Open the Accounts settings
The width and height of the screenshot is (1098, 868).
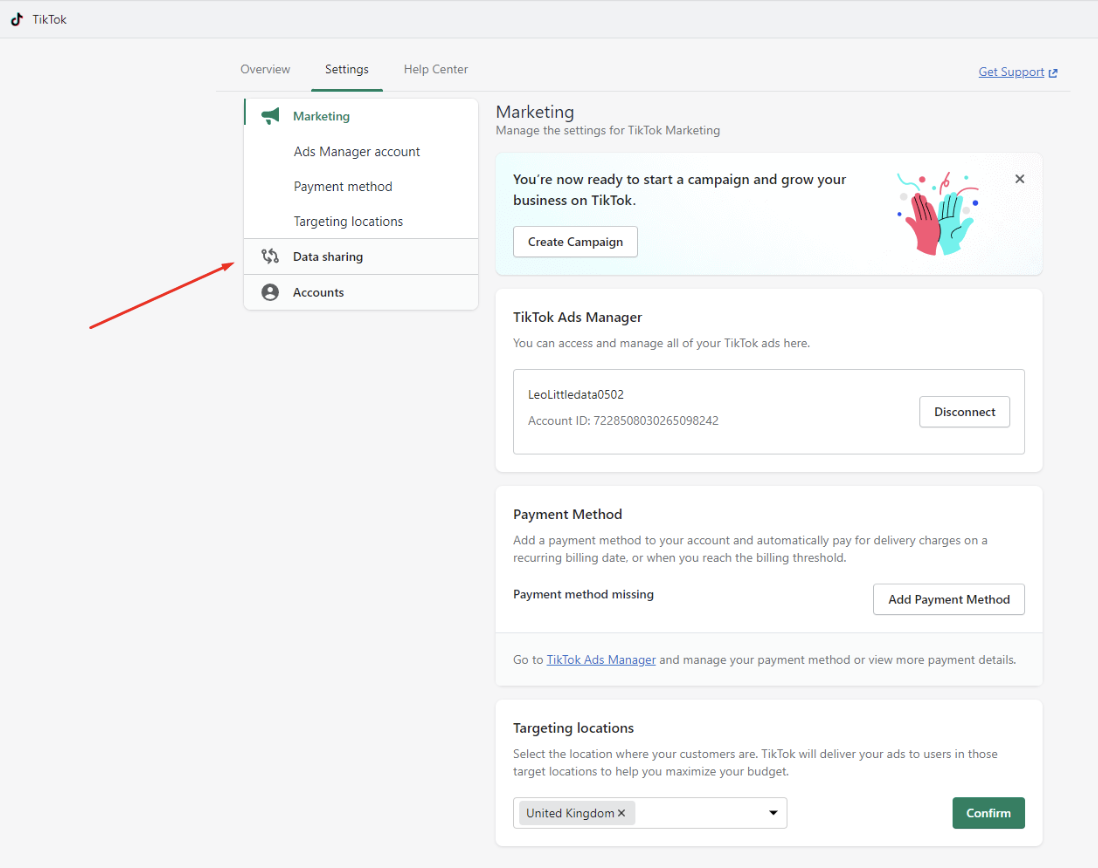coord(361,292)
